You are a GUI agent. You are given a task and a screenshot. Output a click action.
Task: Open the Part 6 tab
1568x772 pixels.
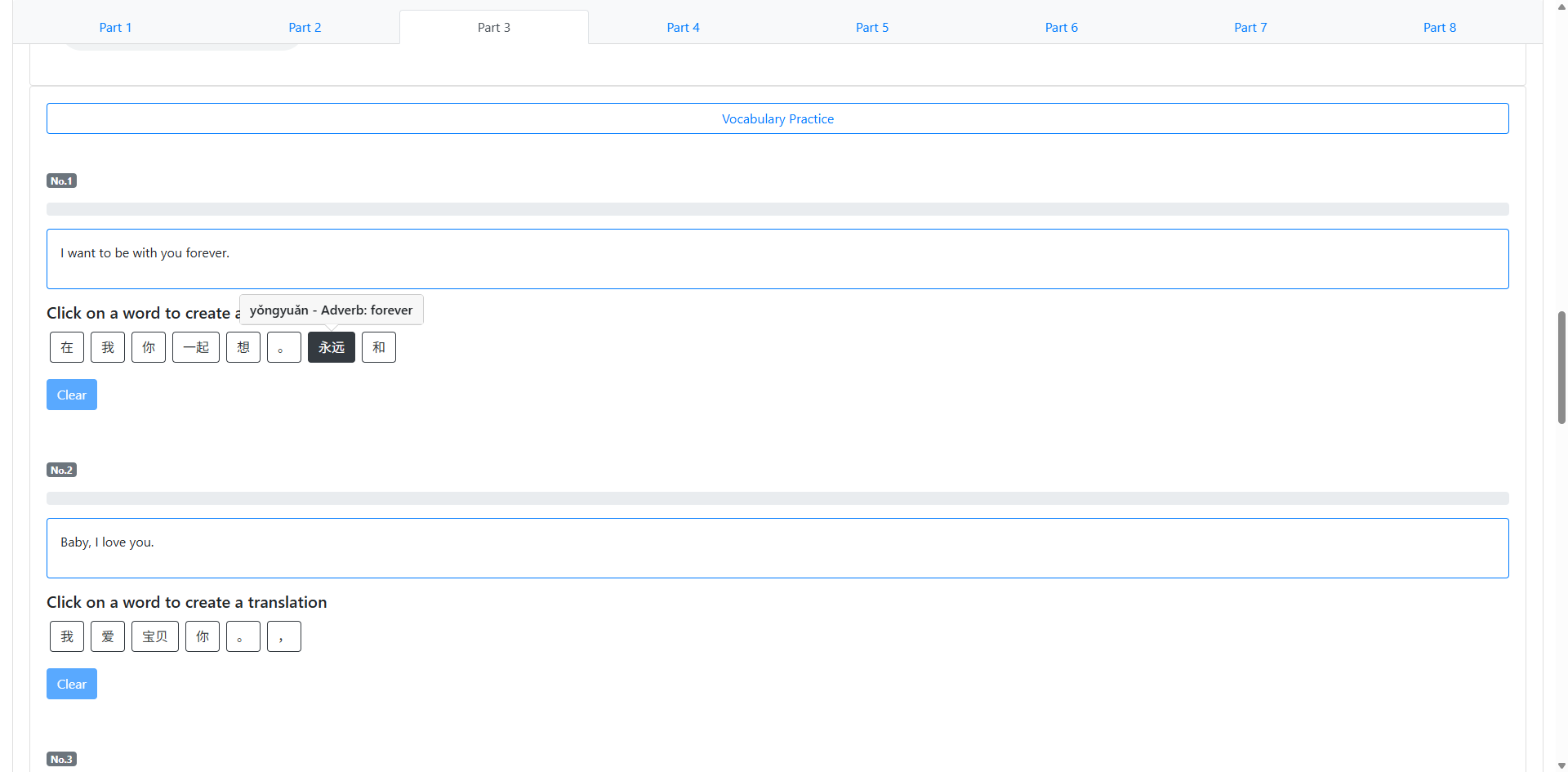click(1061, 27)
